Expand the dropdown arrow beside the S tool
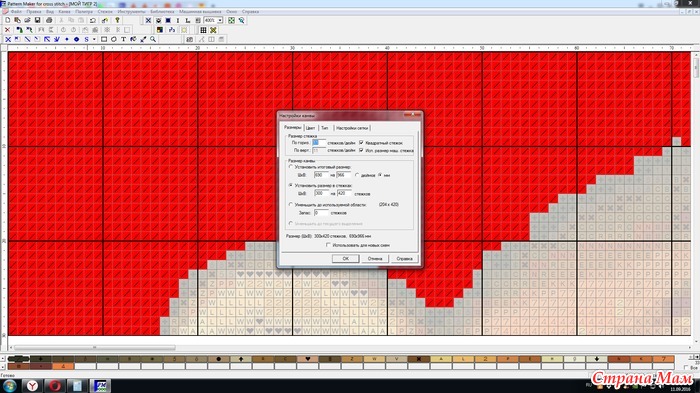Viewport: 700px width, 393px height. click(x=94, y=39)
